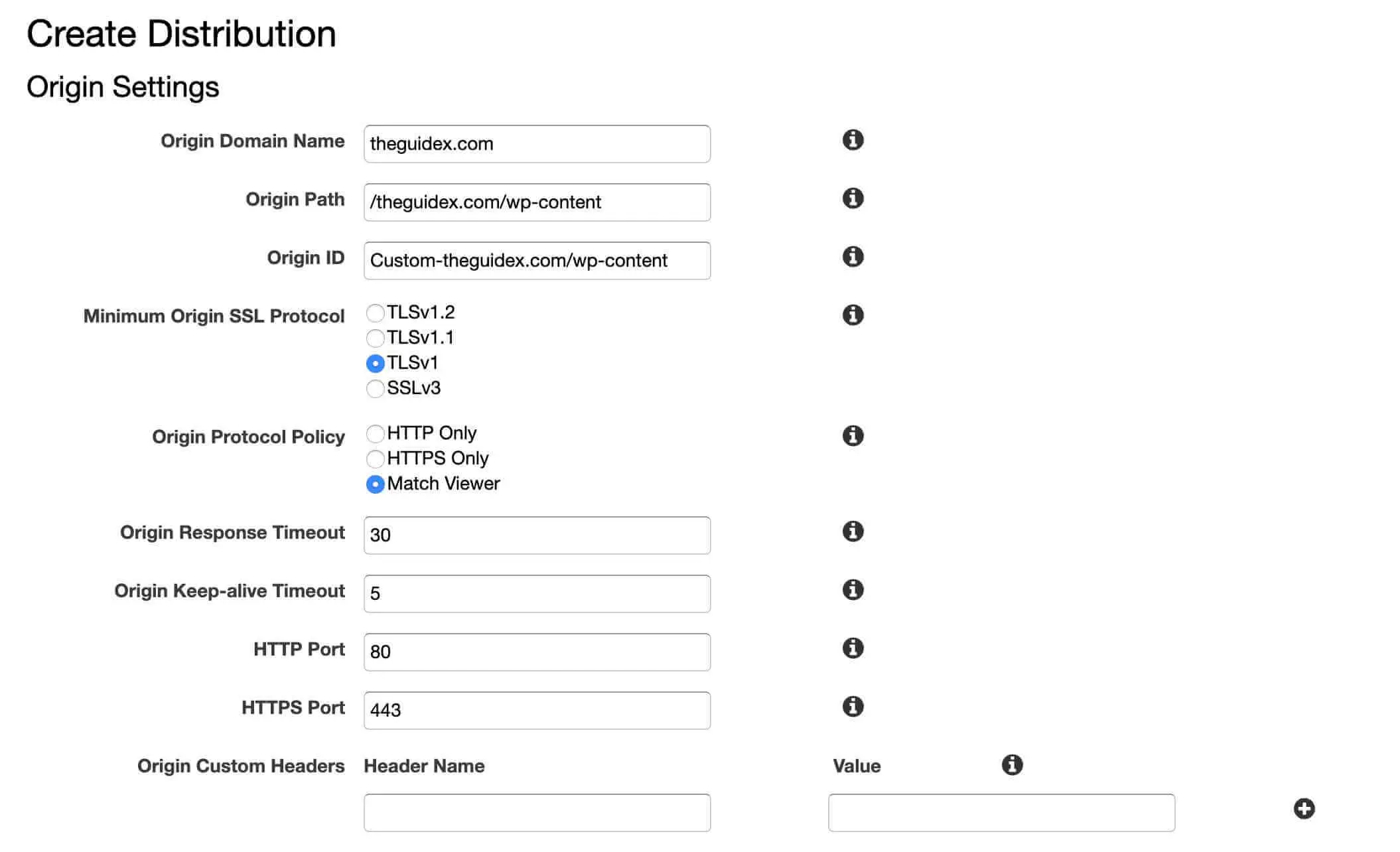Select the TLSv1.2 protocol option
This screenshot has height=852, width=1400.
pos(376,312)
